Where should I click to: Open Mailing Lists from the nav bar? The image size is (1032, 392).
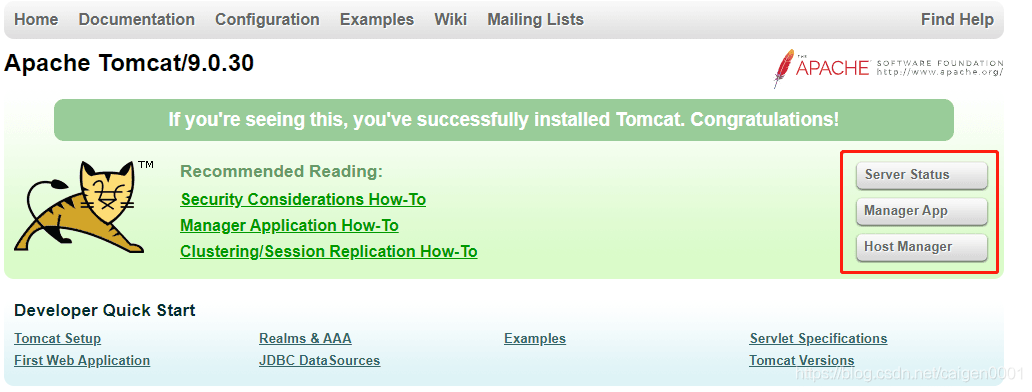click(535, 20)
